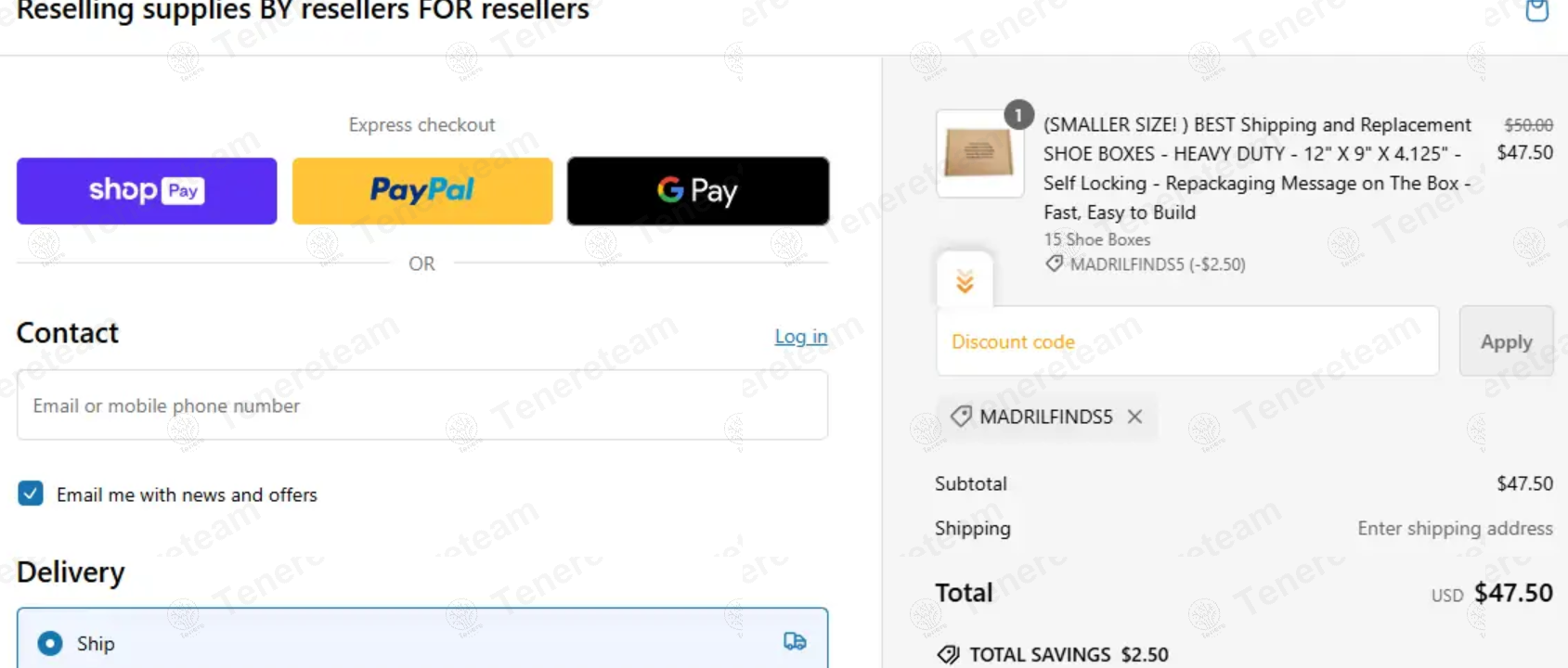This screenshot has width=1568, height=668.
Task: Open the shopping cart bag icon
Action: point(1537,10)
